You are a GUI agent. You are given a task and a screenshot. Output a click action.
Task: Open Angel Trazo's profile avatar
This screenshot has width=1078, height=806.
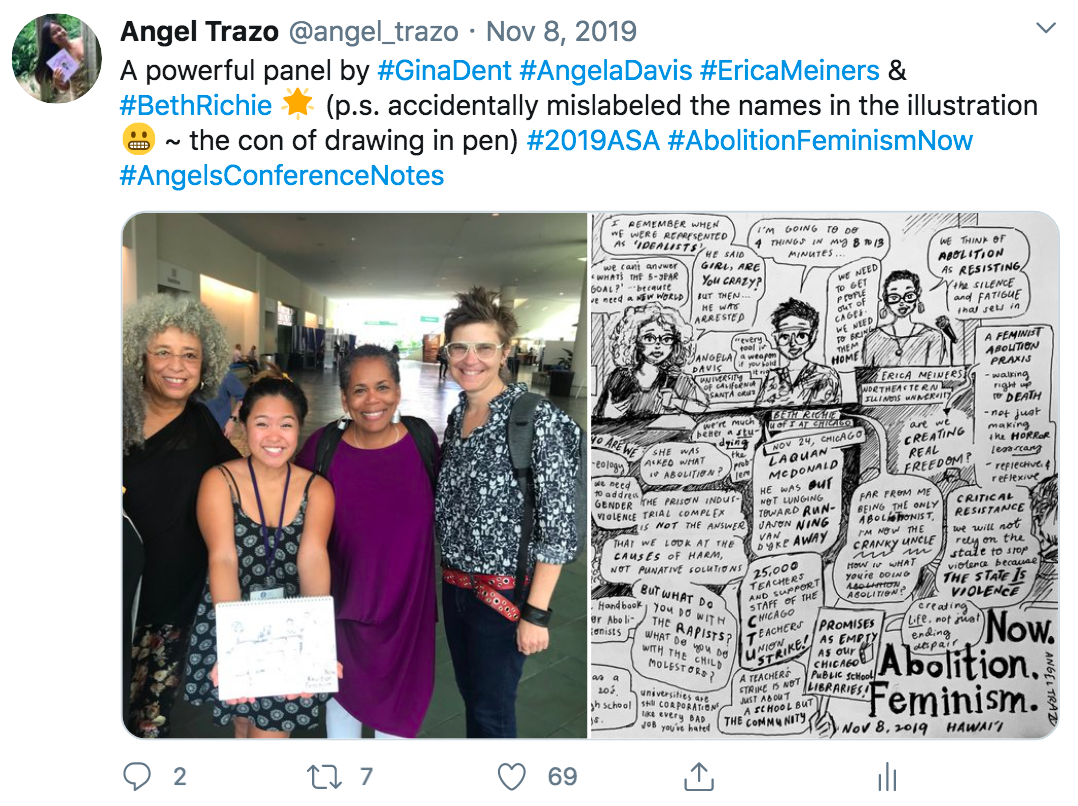pyautogui.click(x=57, y=58)
